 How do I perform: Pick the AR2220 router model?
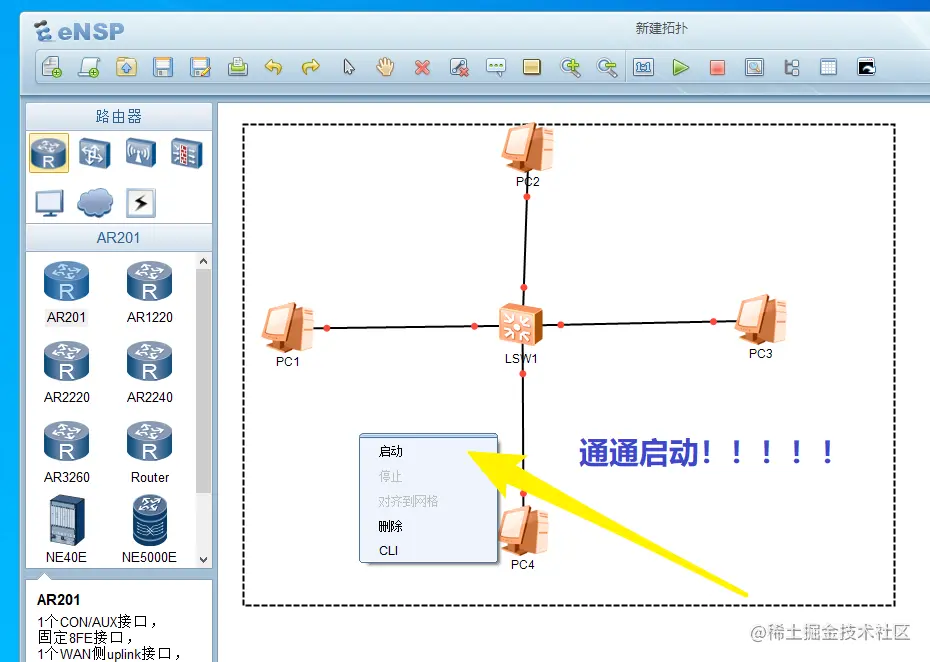click(66, 373)
